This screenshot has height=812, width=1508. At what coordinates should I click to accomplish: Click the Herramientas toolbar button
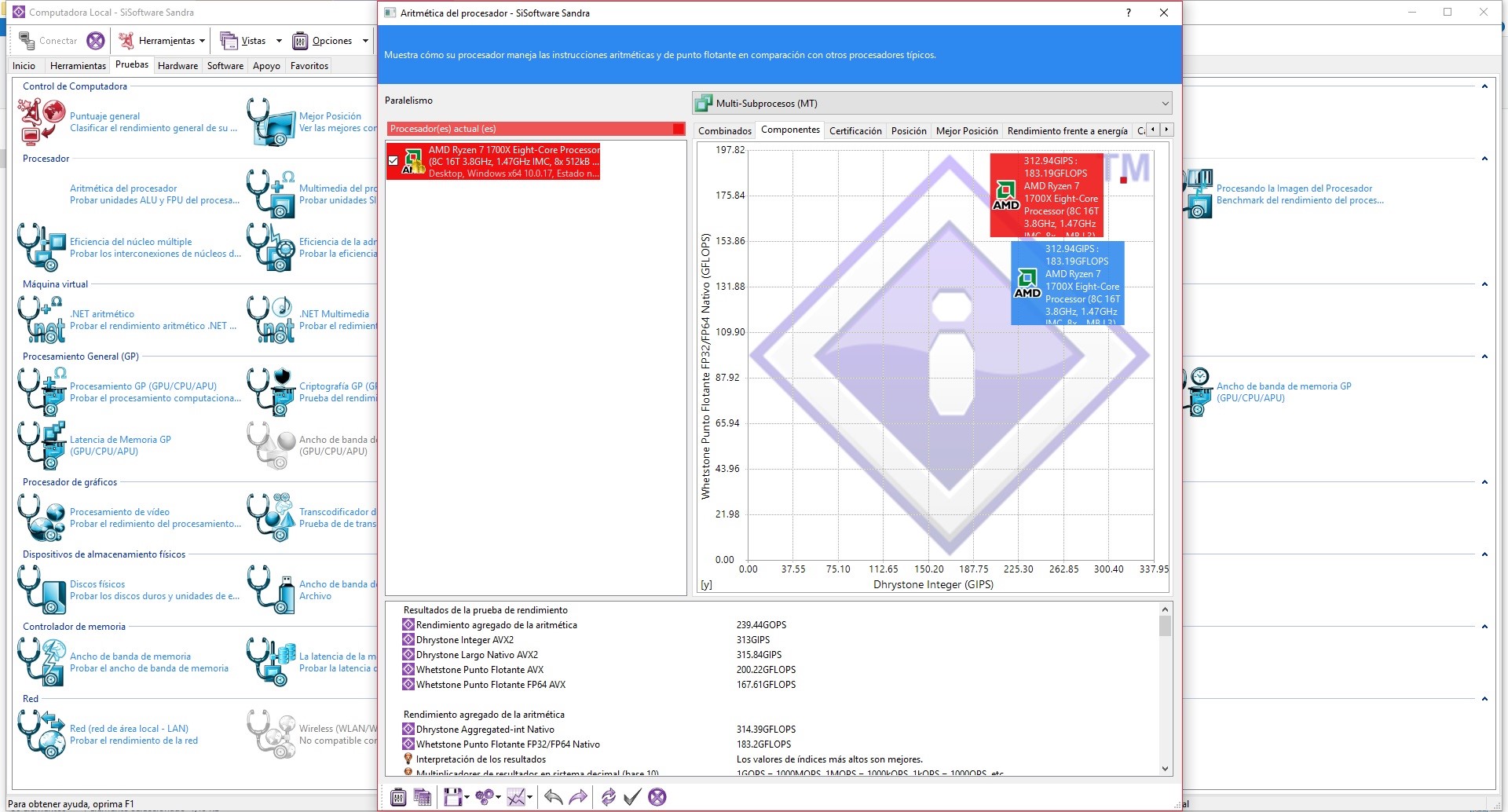156,41
